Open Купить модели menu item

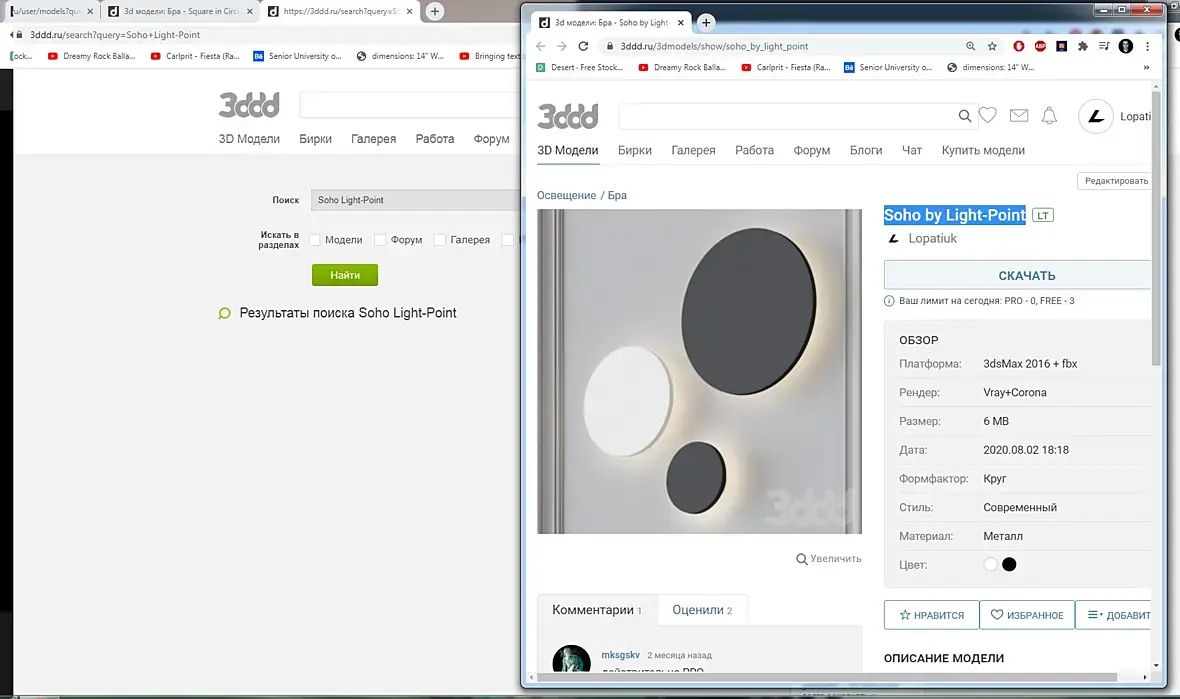983,150
